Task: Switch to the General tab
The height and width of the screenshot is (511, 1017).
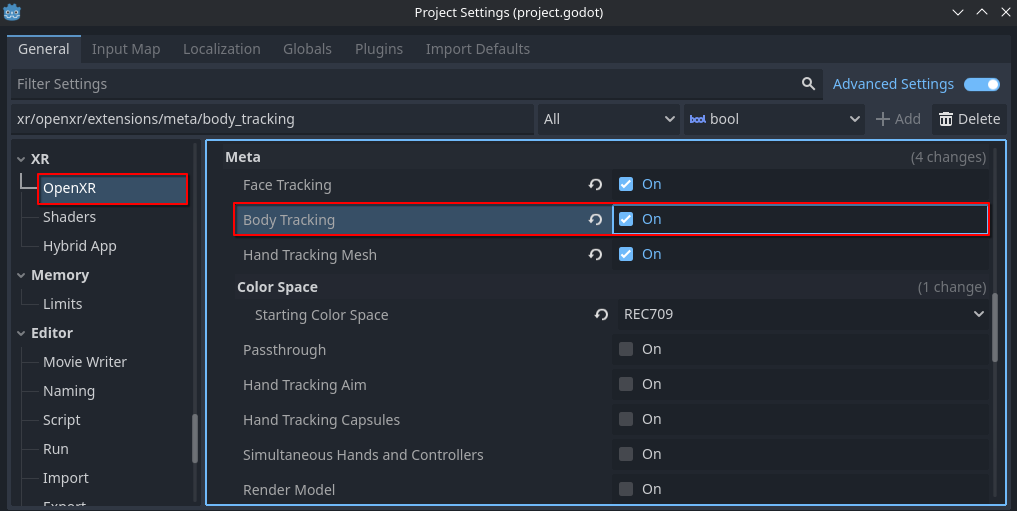Action: (x=43, y=49)
